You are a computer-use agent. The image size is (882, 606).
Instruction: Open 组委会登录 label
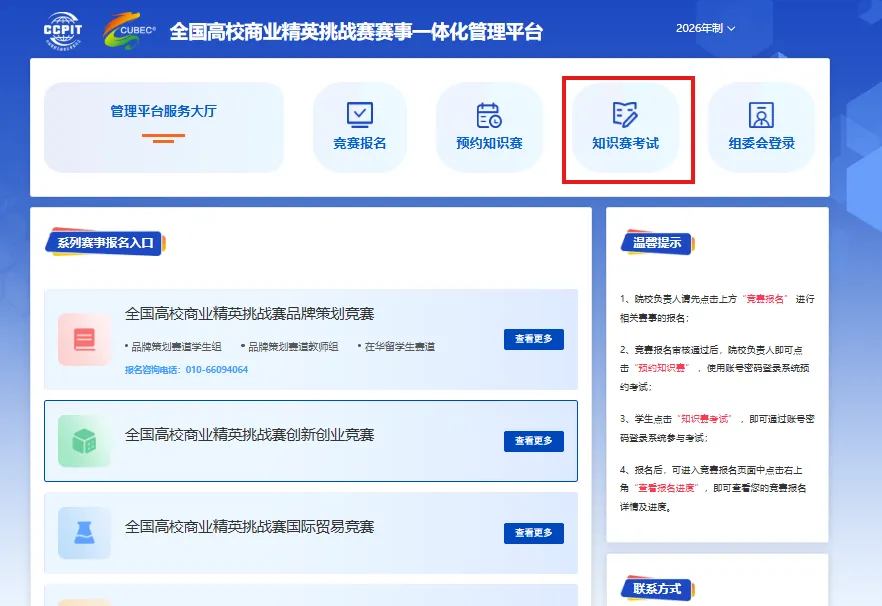(x=761, y=143)
